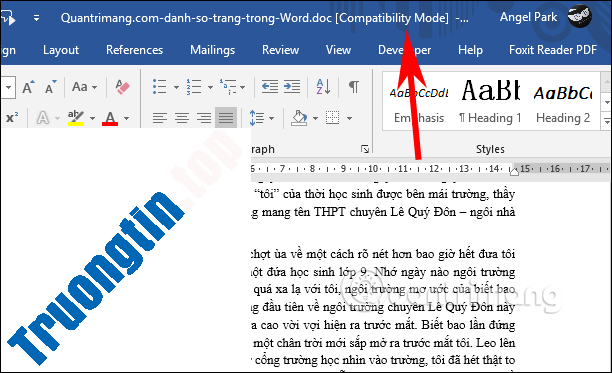Open the Review tab
The image size is (612, 373).
[280, 50]
